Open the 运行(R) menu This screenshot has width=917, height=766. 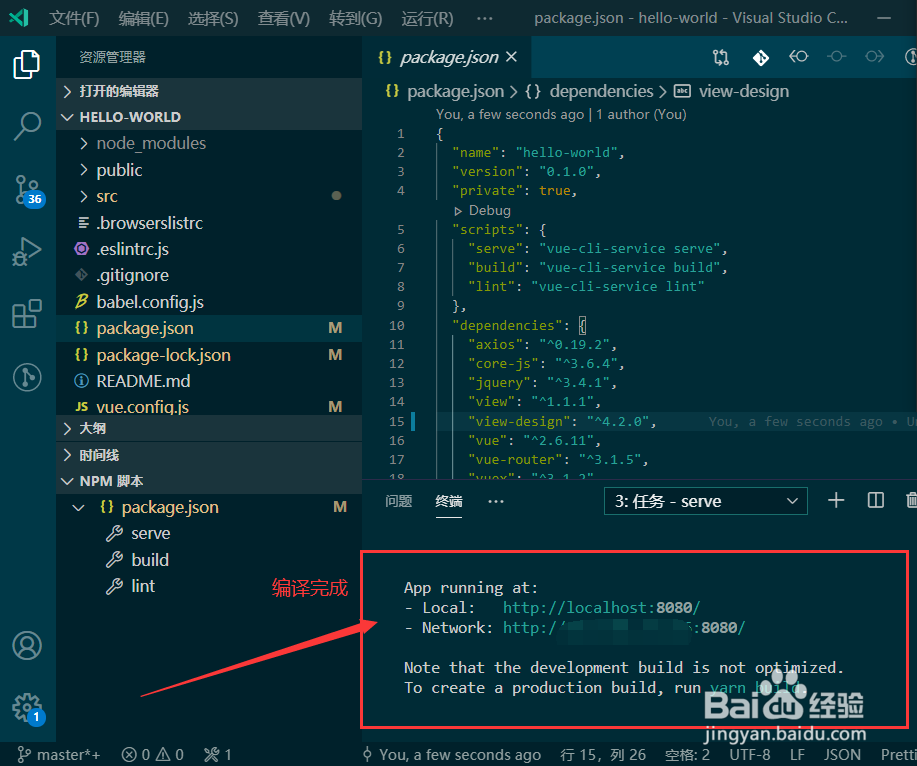coord(427,18)
